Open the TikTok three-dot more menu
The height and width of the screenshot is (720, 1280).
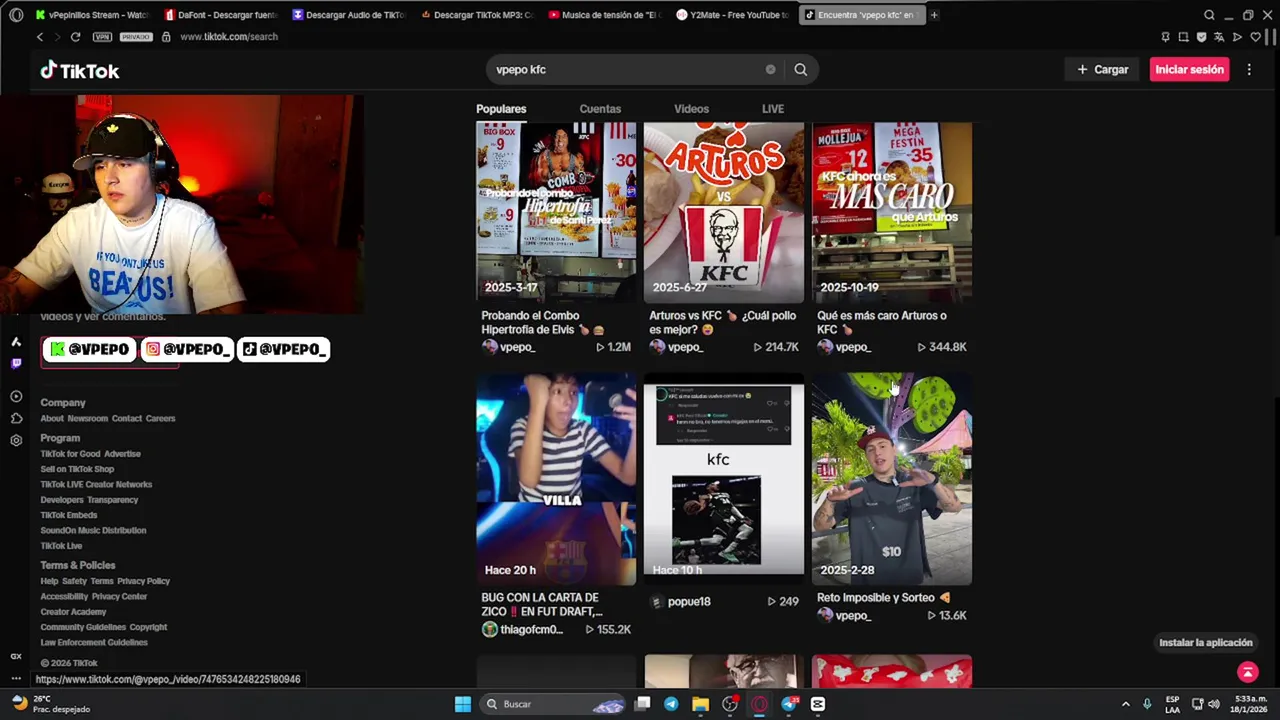(1249, 70)
